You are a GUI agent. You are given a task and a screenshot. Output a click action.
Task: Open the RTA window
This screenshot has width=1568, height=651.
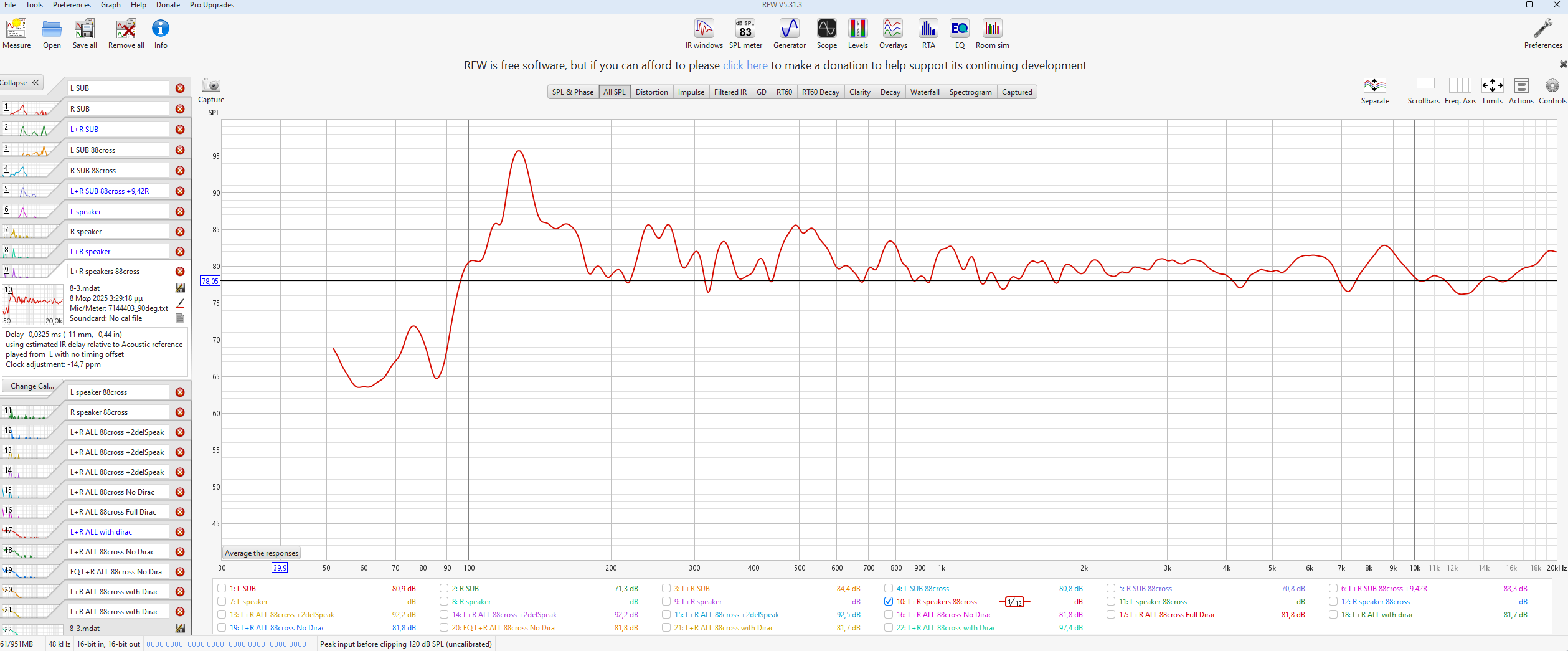[928, 34]
